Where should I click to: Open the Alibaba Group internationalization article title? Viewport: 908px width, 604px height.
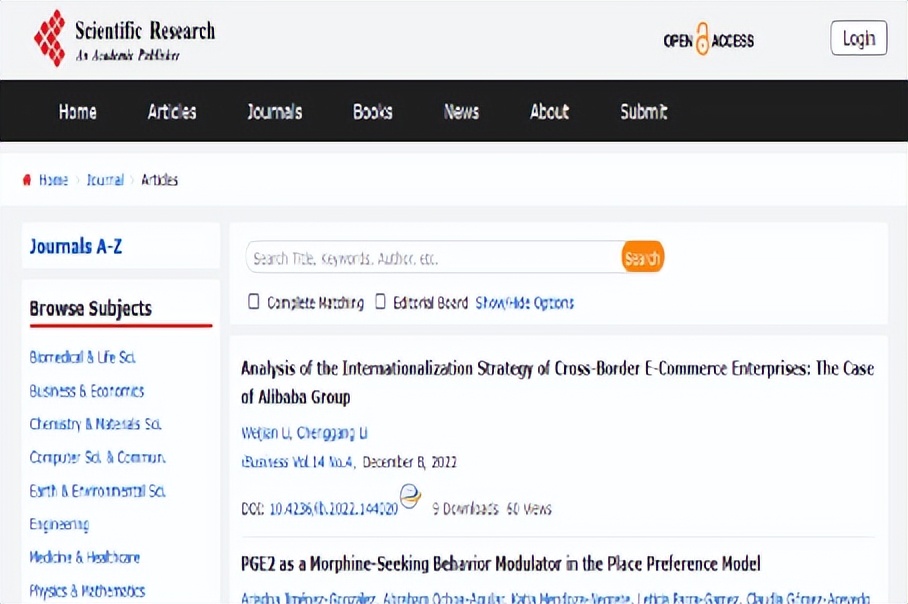[x=558, y=383]
